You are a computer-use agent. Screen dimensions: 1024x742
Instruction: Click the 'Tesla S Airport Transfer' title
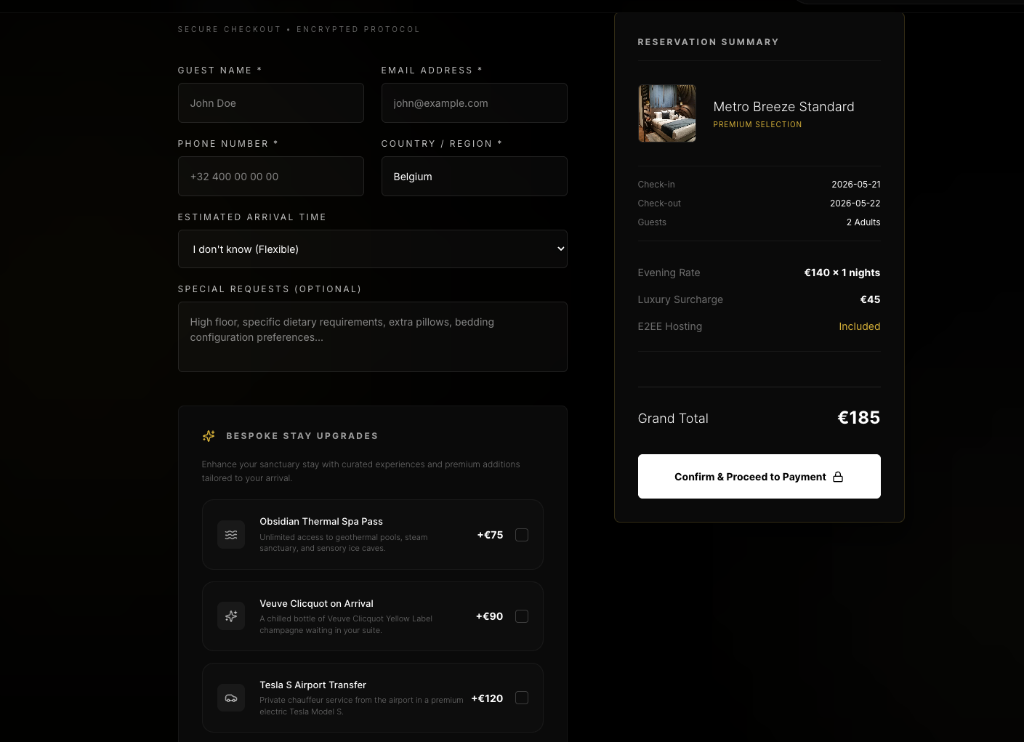[313, 685]
